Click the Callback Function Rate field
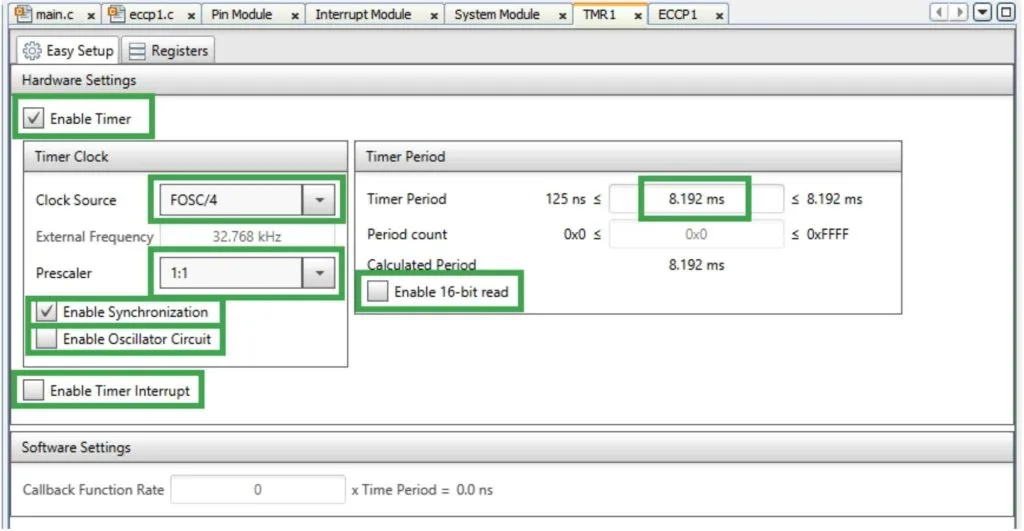 tap(258, 490)
